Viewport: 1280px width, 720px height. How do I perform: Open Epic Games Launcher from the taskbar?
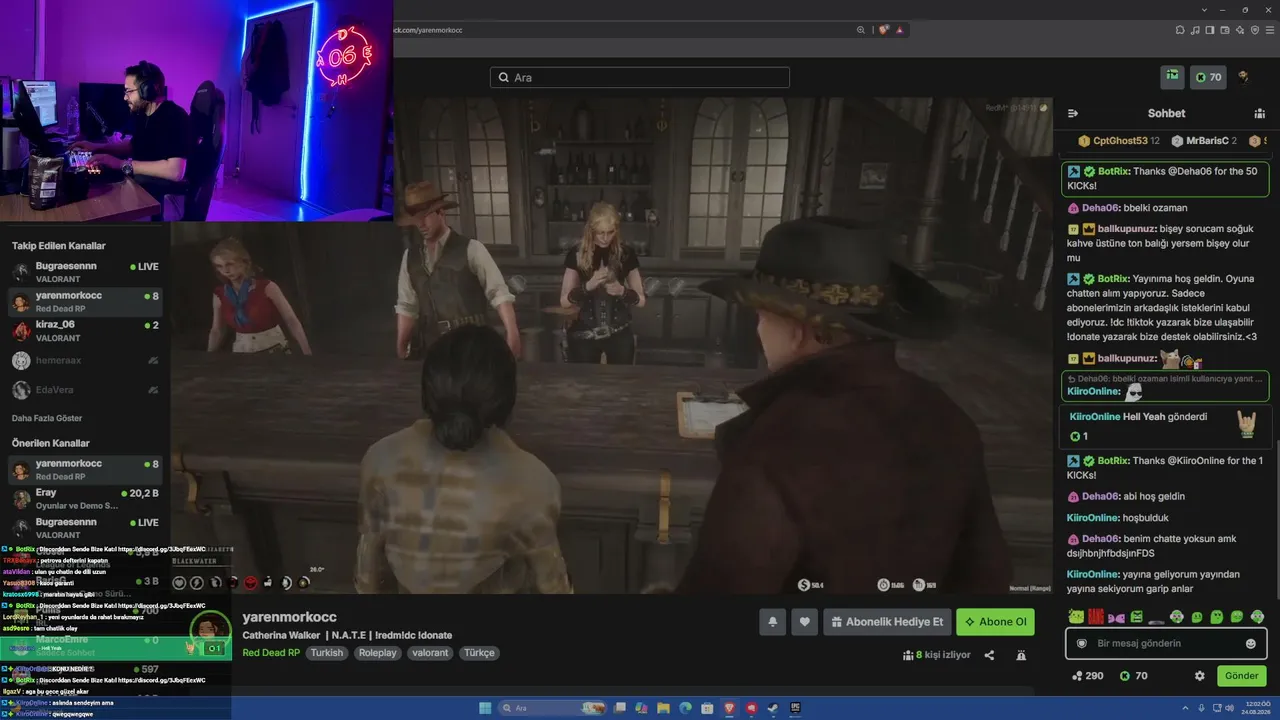(x=795, y=708)
